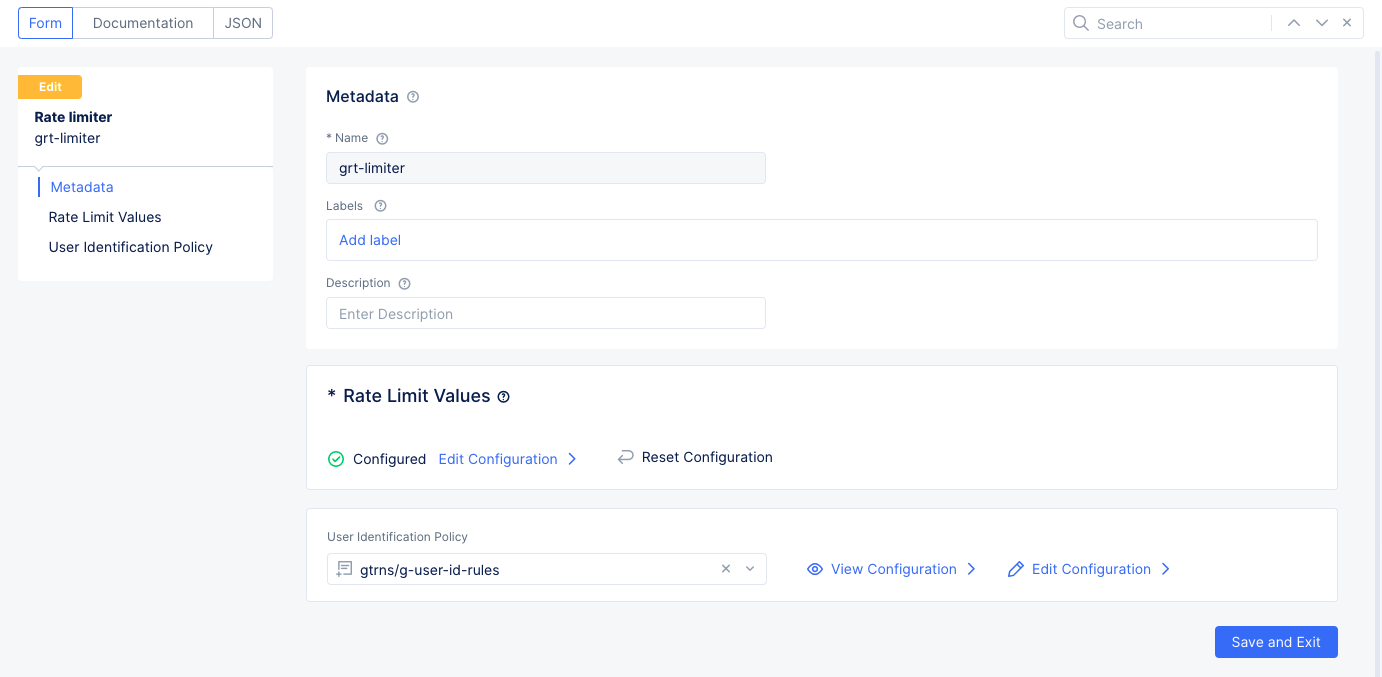Select User Identification Policy in side navigation
The width and height of the screenshot is (1382, 677).
(x=131, y=247)
